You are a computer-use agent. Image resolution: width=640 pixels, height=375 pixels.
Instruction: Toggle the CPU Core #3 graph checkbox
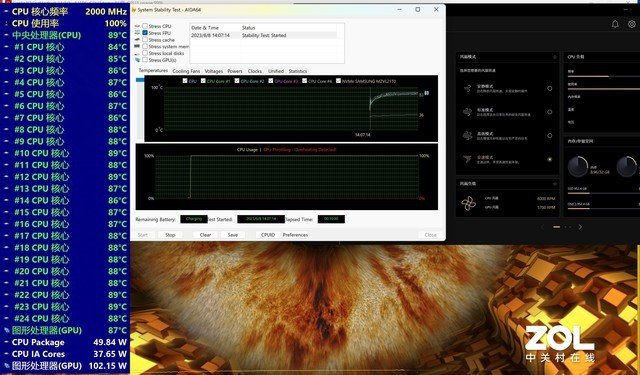271,81
